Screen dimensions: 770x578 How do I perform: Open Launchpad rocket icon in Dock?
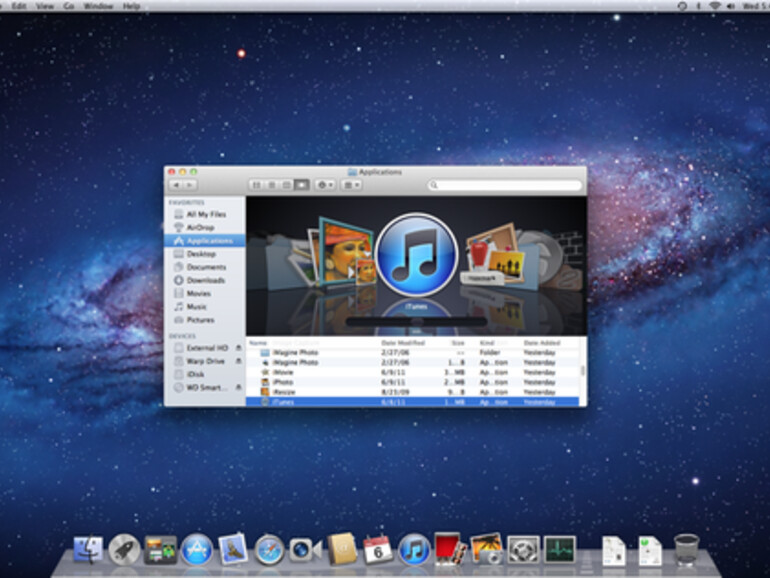tap(124, 550)
